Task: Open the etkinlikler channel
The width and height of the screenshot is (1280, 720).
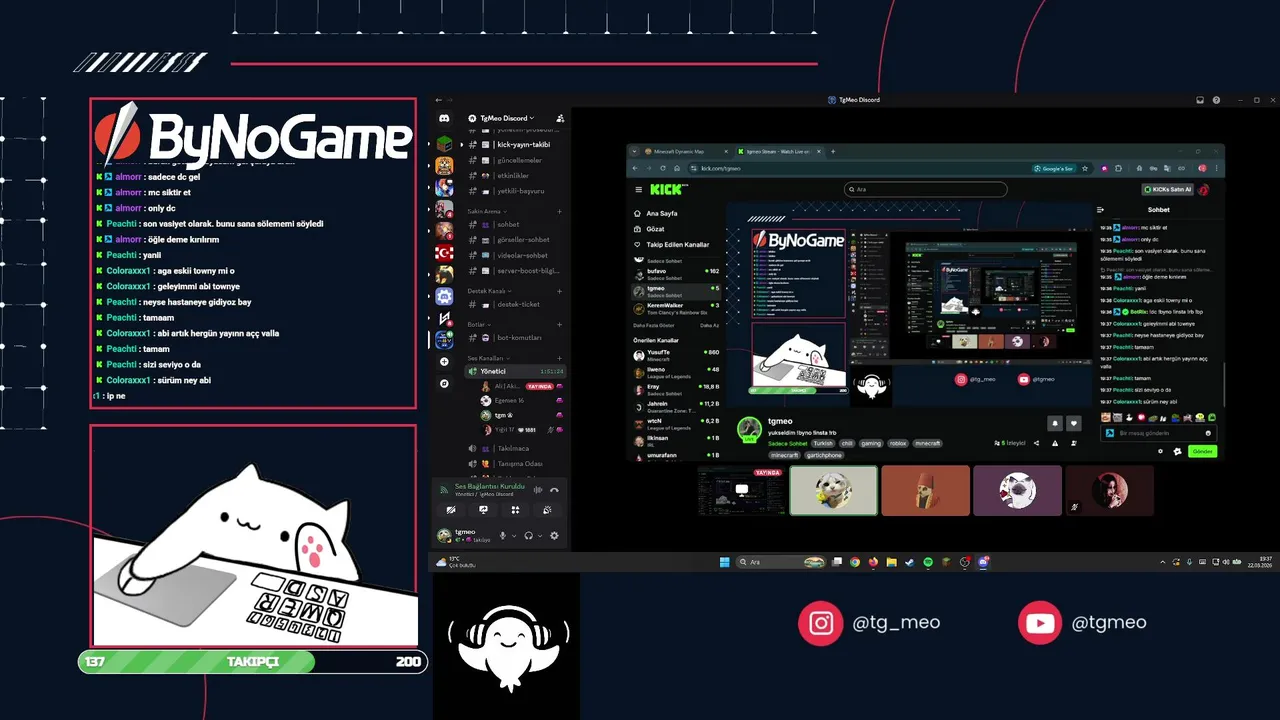Action: (516, 175)
